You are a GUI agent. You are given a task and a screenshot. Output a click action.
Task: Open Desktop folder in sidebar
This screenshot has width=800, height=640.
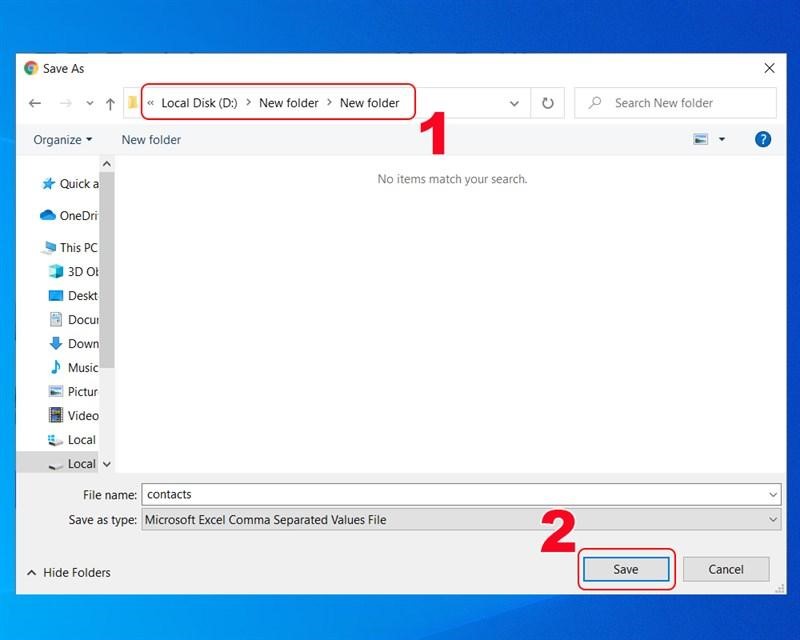point(73,296)
